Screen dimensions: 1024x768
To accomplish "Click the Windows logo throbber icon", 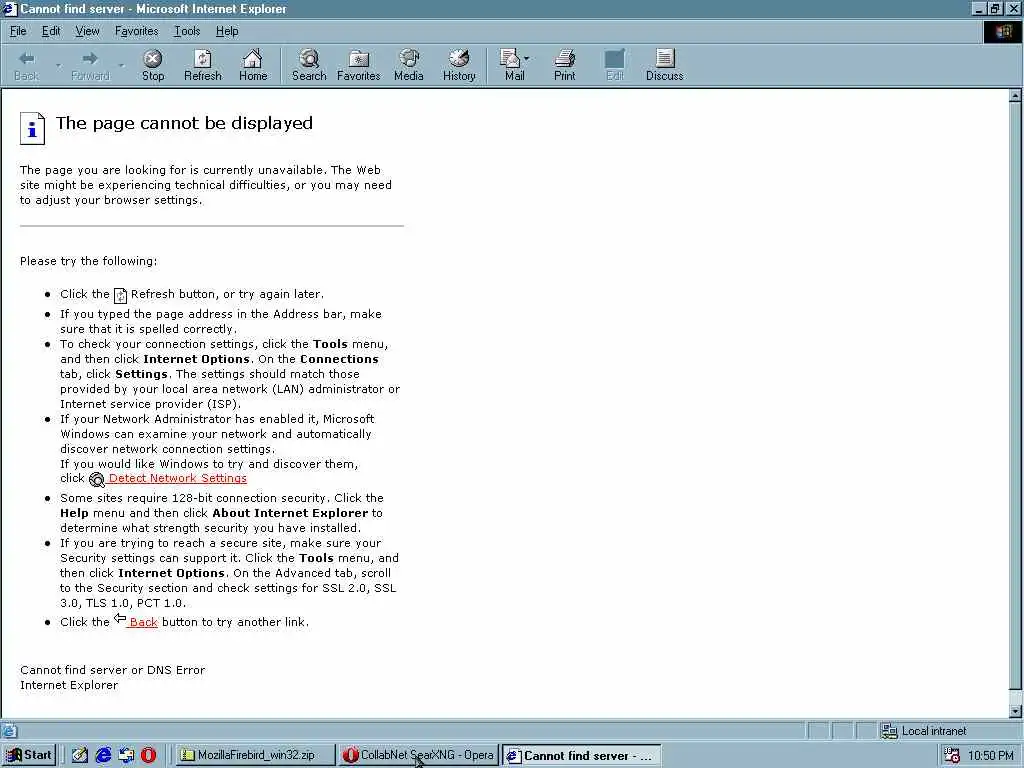I will click(x=1002, y=31).
